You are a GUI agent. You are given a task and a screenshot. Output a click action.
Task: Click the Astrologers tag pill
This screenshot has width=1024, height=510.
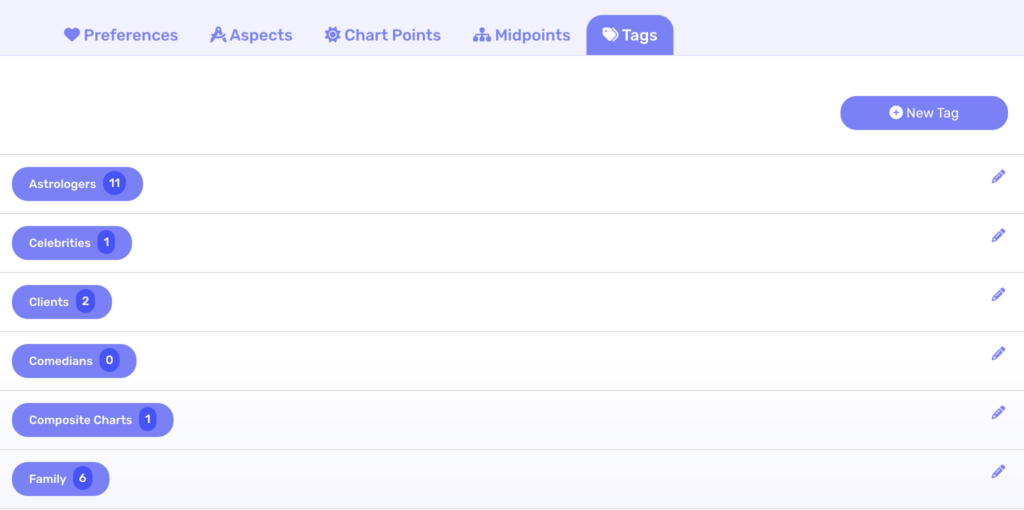pyautogui.click(x=63, y=184)
